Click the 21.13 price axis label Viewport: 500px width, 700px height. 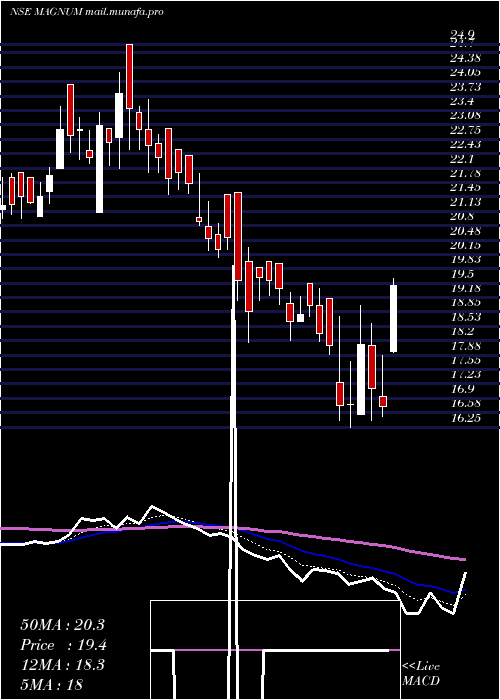465,202
